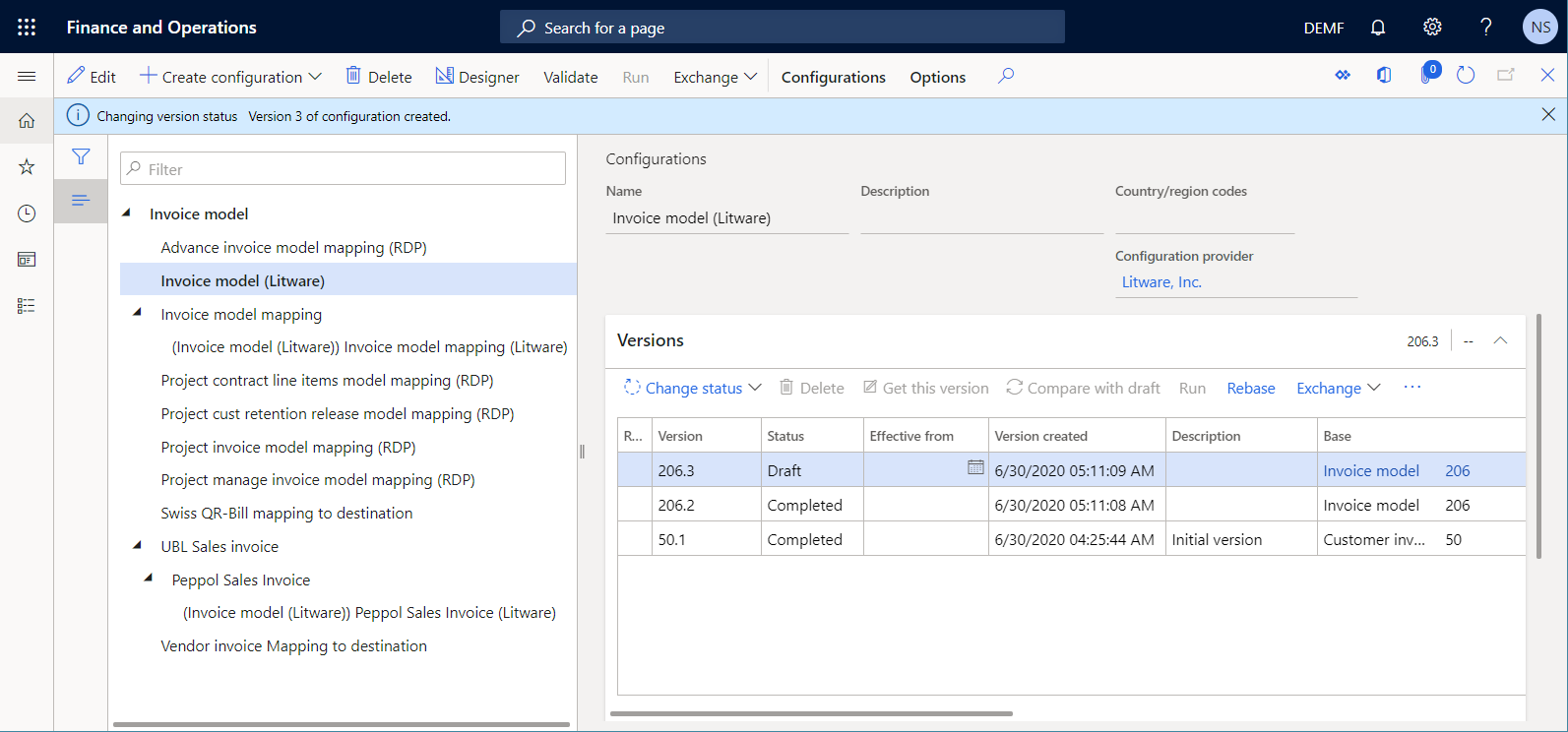The image size is (1568, 732).
Task: Open Favorites star in sidebar
Action: coord(27,167)
